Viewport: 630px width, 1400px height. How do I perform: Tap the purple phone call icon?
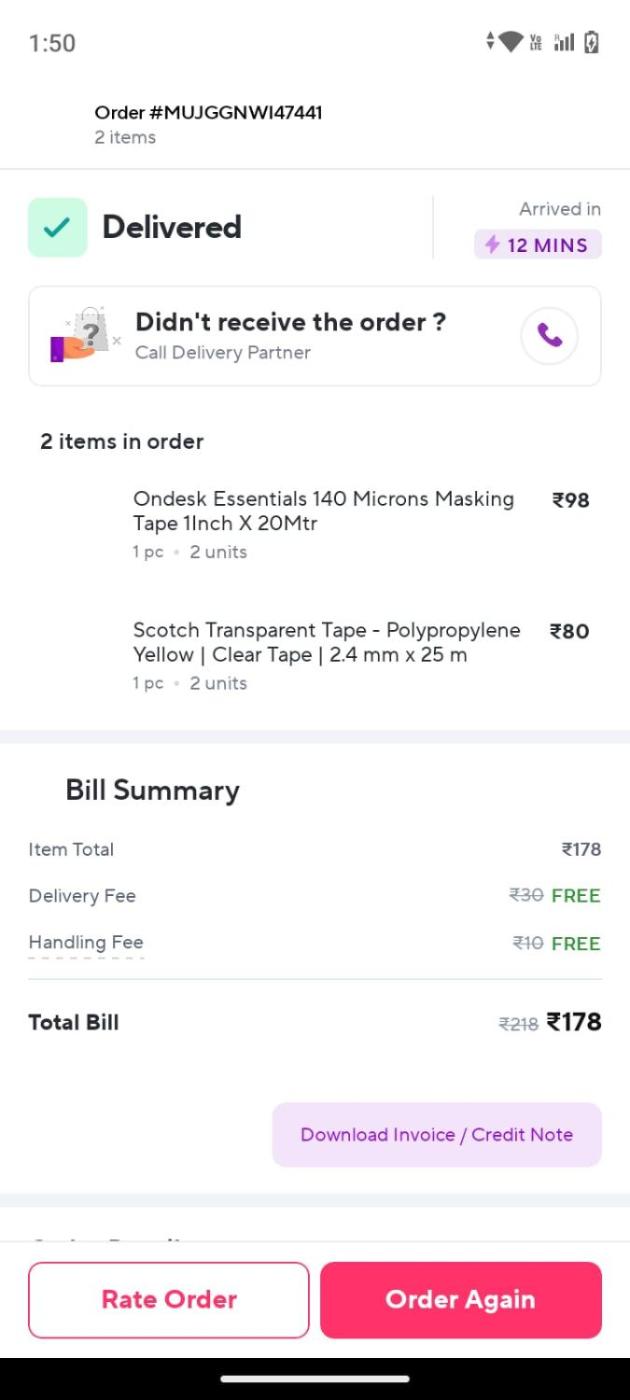pyautogui.click(x=549, y=335)
